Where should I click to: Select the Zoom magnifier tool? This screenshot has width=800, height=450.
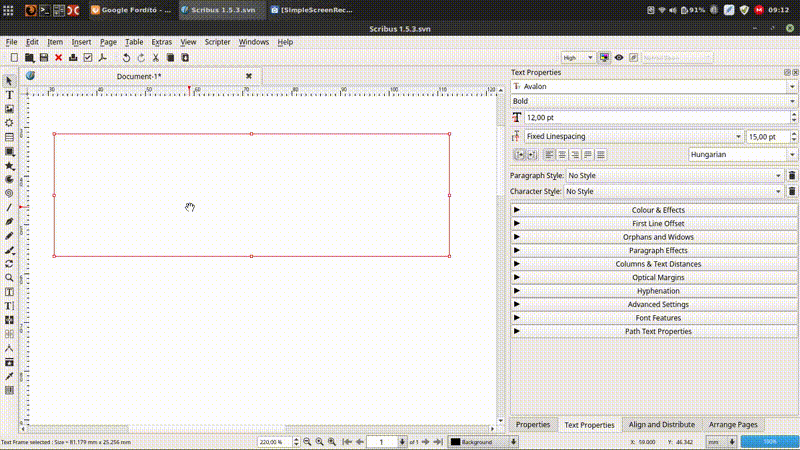coord(9,277)
